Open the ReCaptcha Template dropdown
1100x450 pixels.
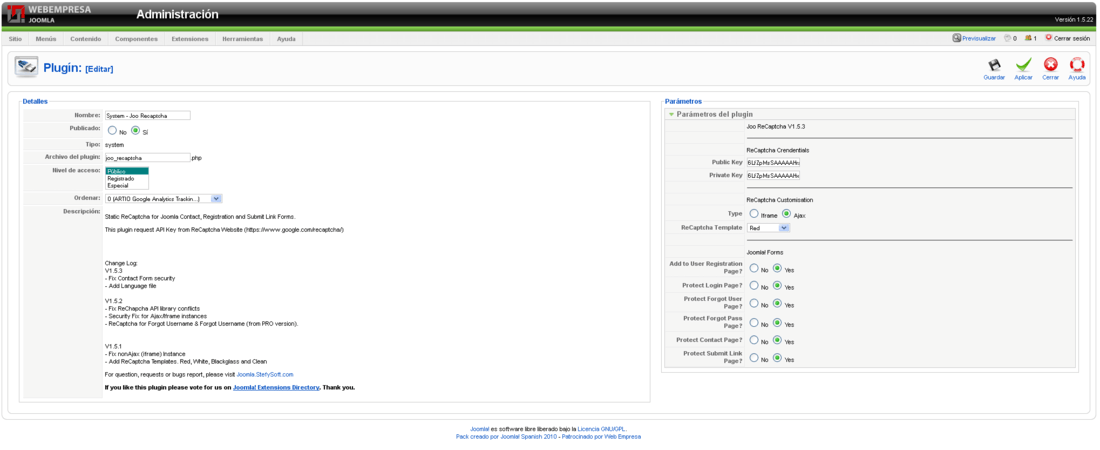769,228
